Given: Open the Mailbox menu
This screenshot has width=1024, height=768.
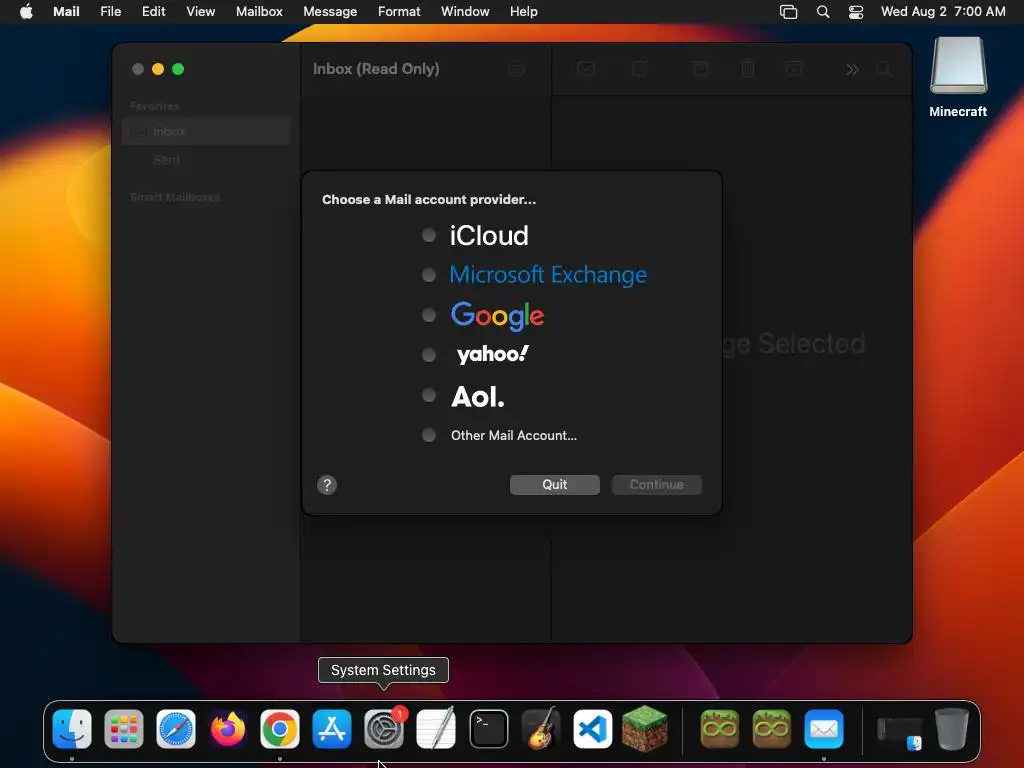Looking at the screenshot, I should coord(259,12).
